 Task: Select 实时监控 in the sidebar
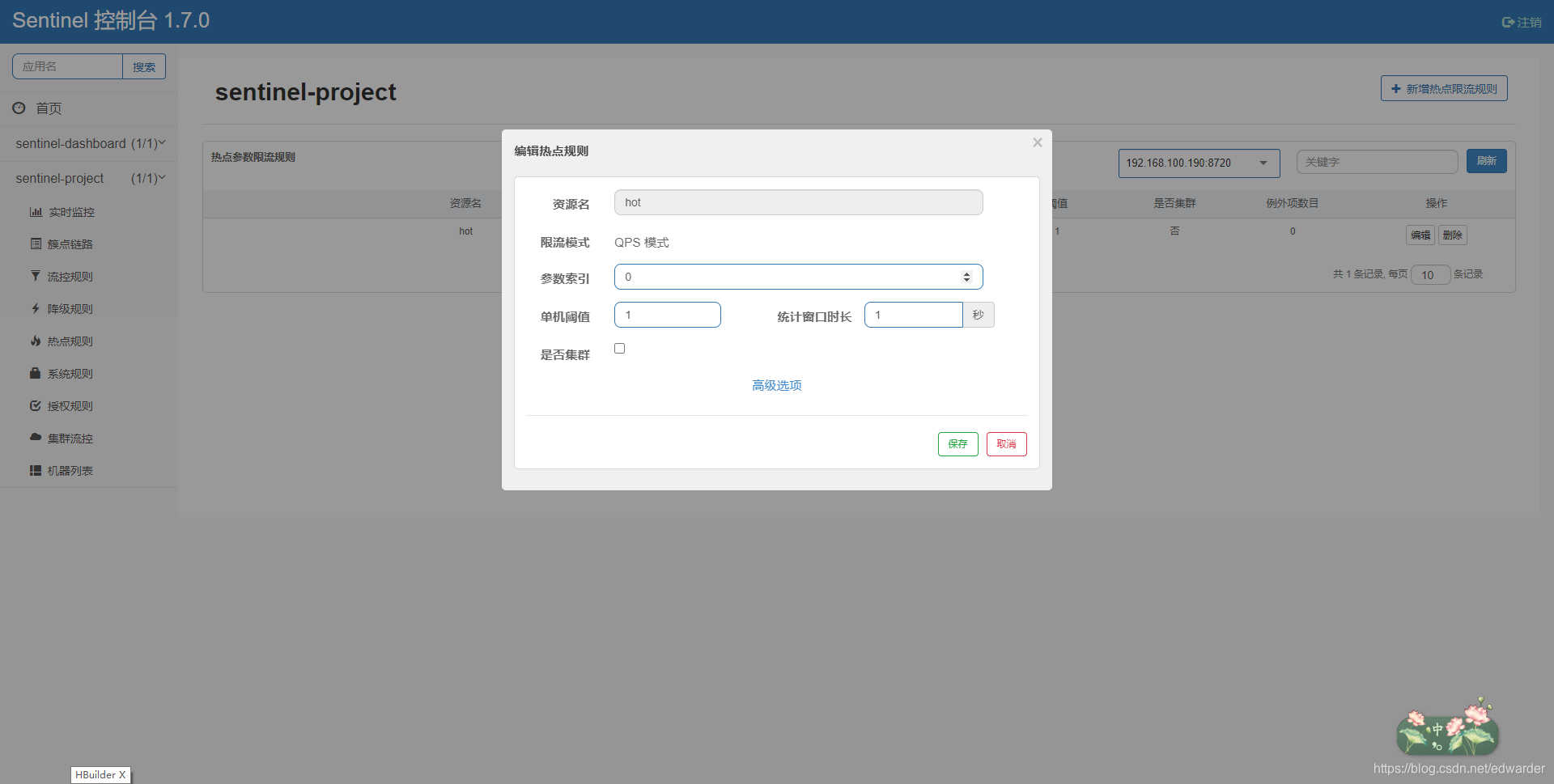pos(70,211)
